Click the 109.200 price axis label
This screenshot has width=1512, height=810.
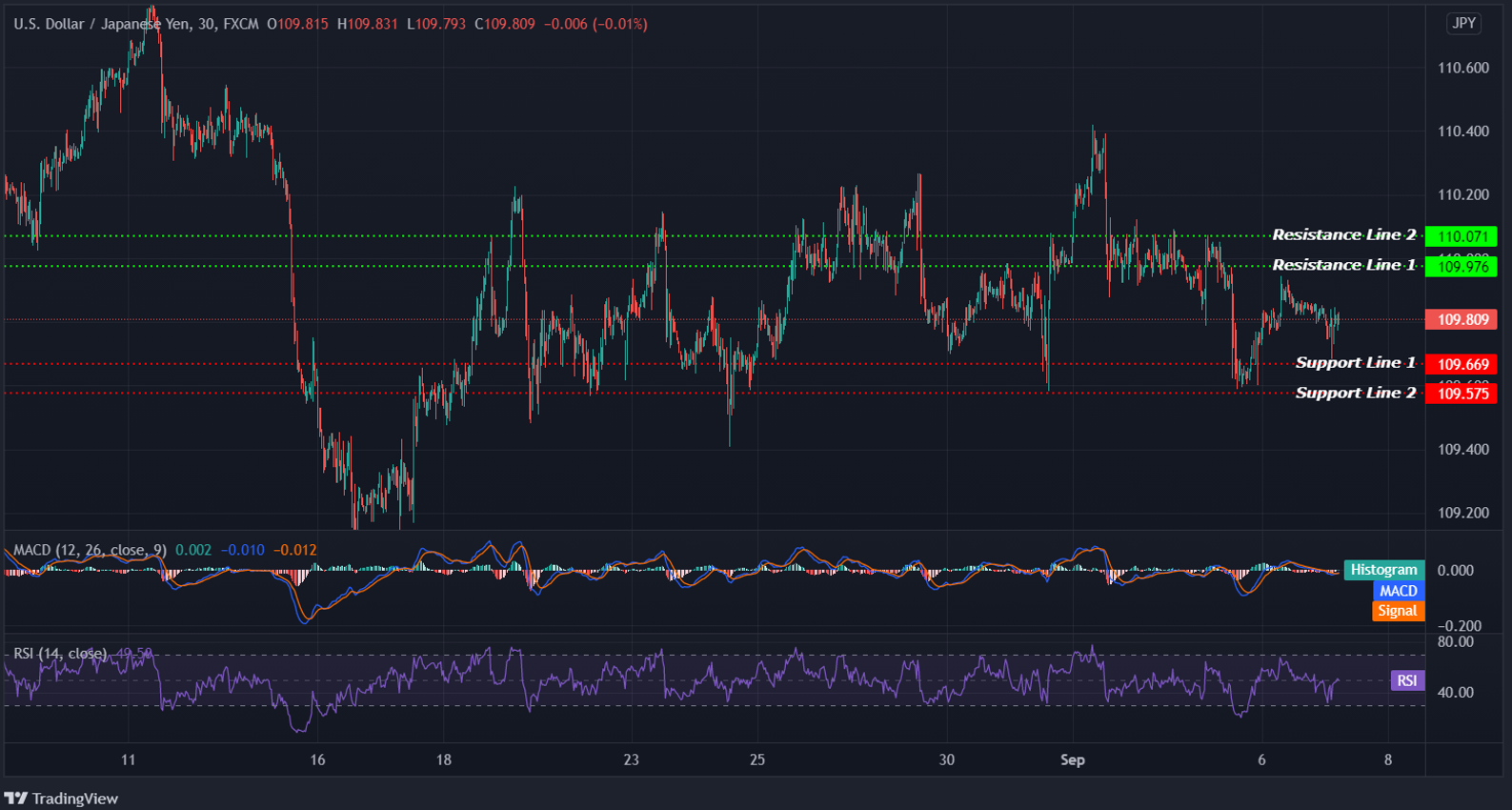pos(1462,513)
